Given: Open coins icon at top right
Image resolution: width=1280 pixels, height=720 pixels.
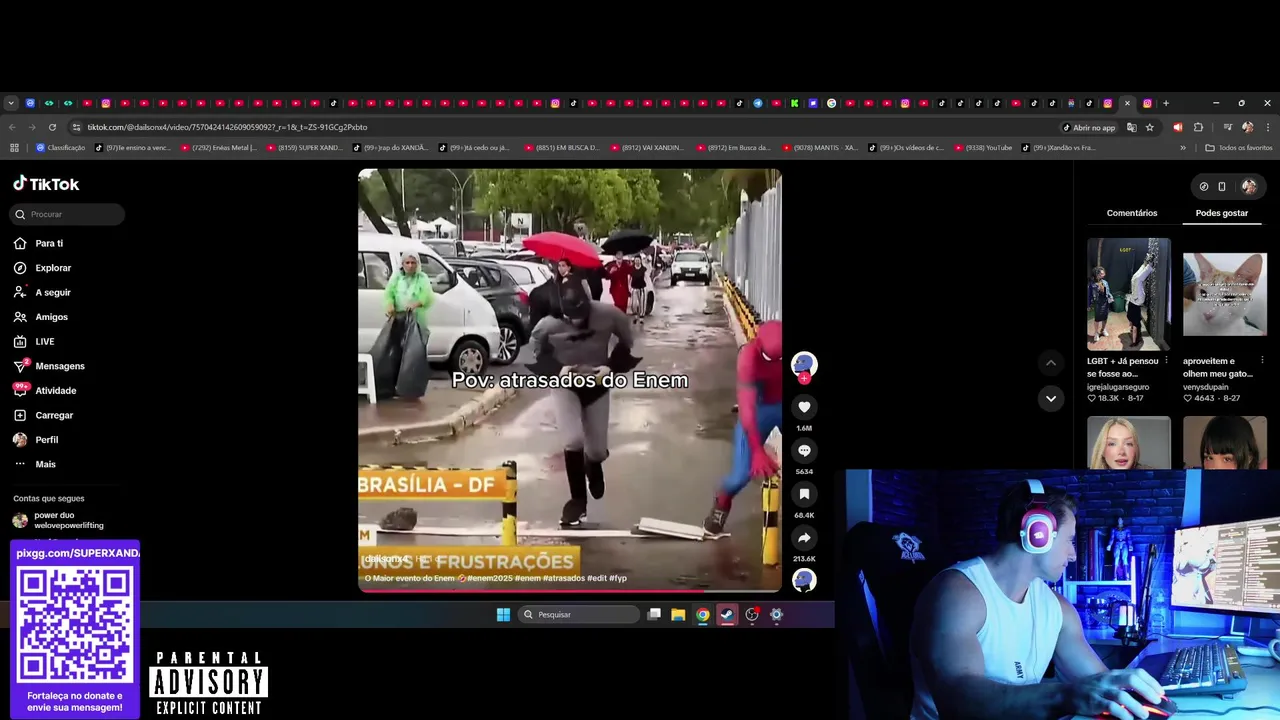Looking at the screenshot, I should (1204, 186).
